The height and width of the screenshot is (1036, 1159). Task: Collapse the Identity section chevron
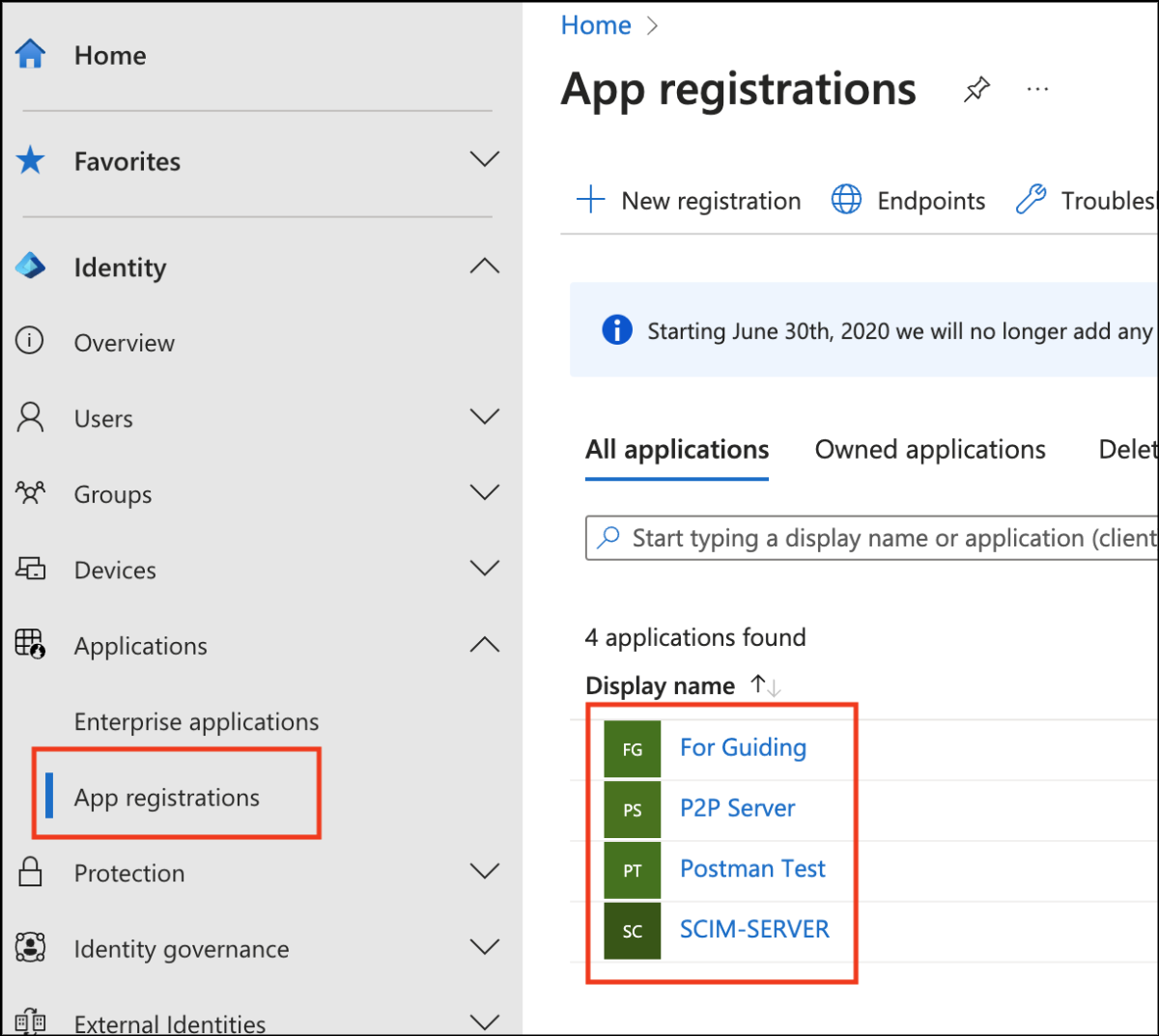[484, 266]
